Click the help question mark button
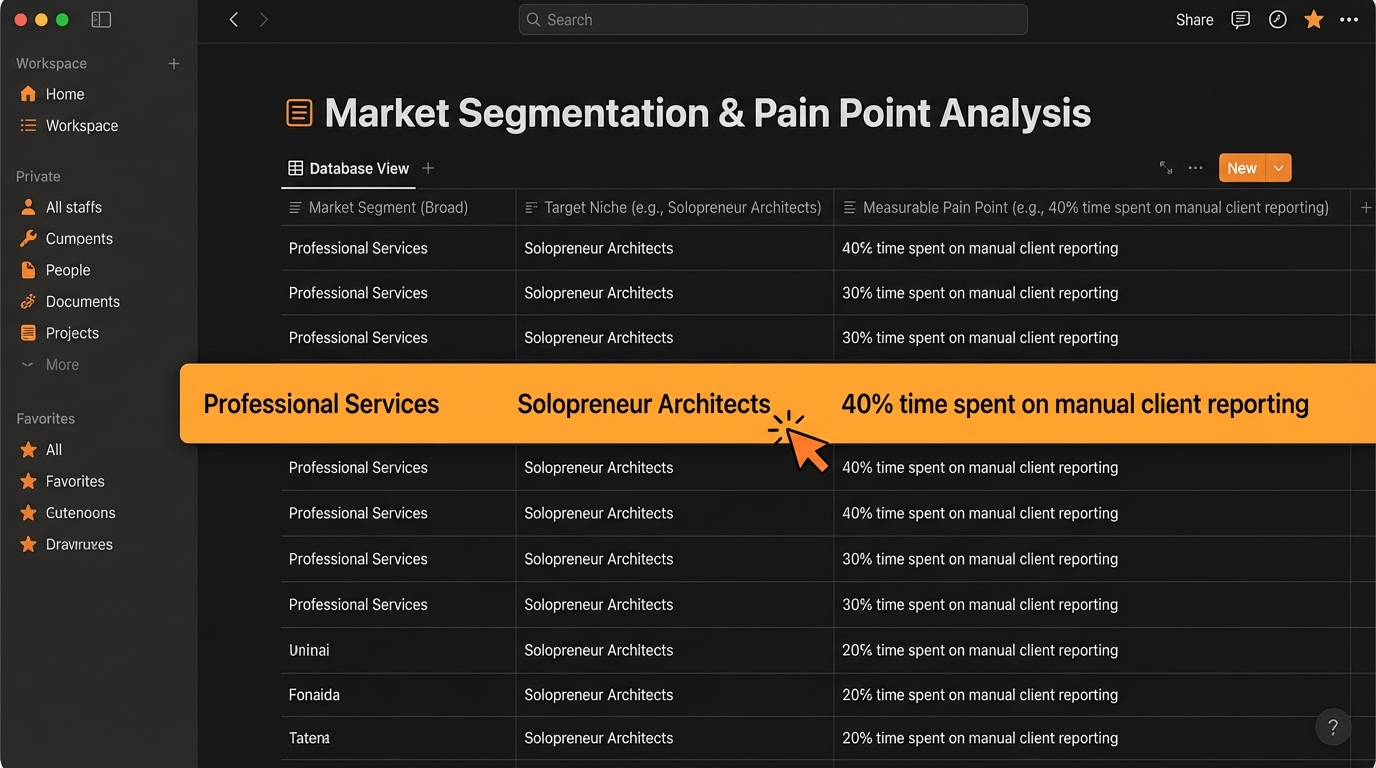Screen dimensions: 1376x768 [1333, 728]
